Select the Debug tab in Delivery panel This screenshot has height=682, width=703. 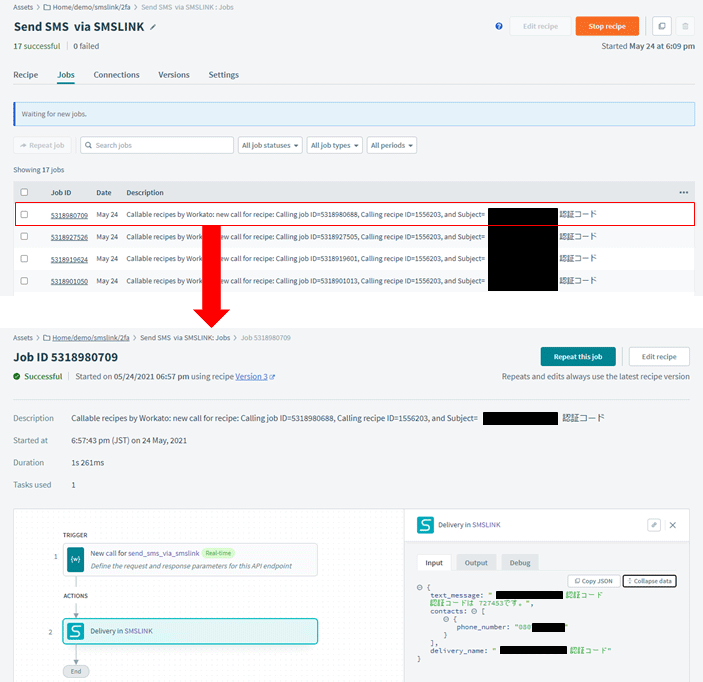pyautogui.click(x=520, y=563)
